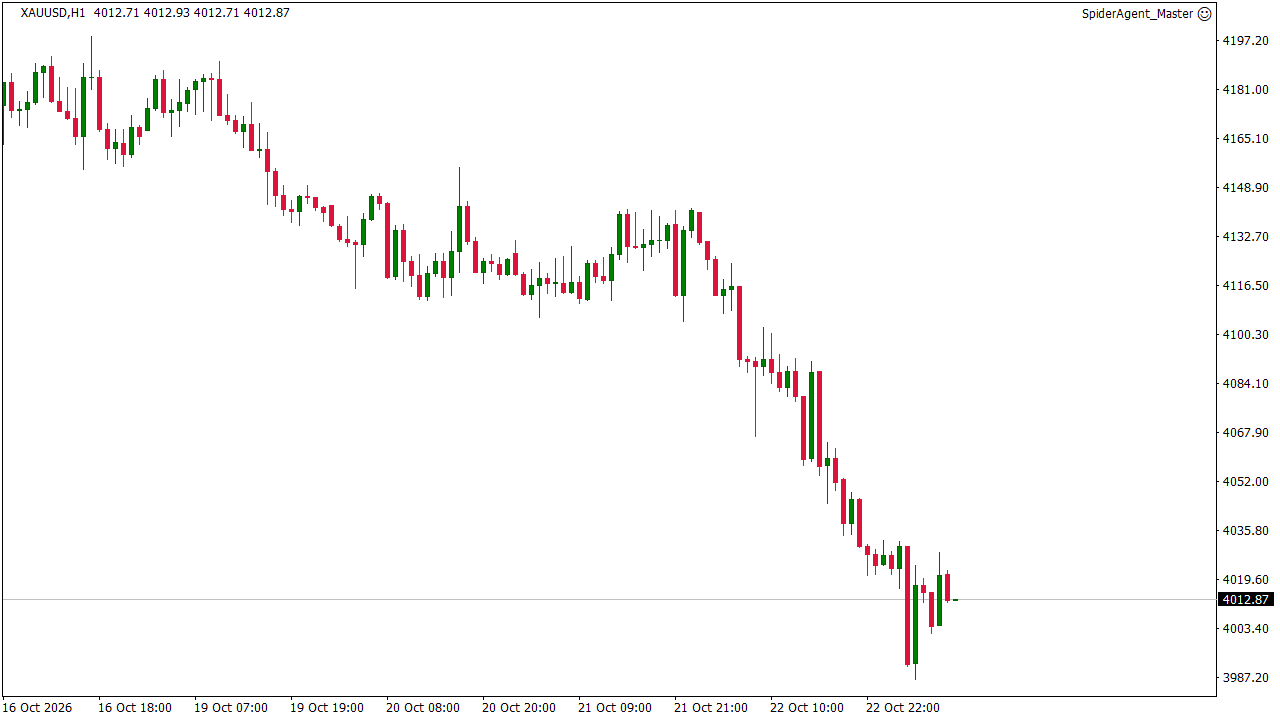
Task: Click the 16 Oct 2026 date label
Action: (x=37, y=708)
